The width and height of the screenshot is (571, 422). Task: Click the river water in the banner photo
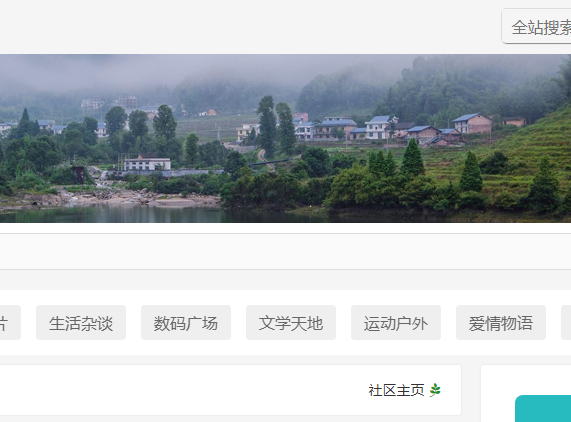pyautogui.click(x=146, y=215)
